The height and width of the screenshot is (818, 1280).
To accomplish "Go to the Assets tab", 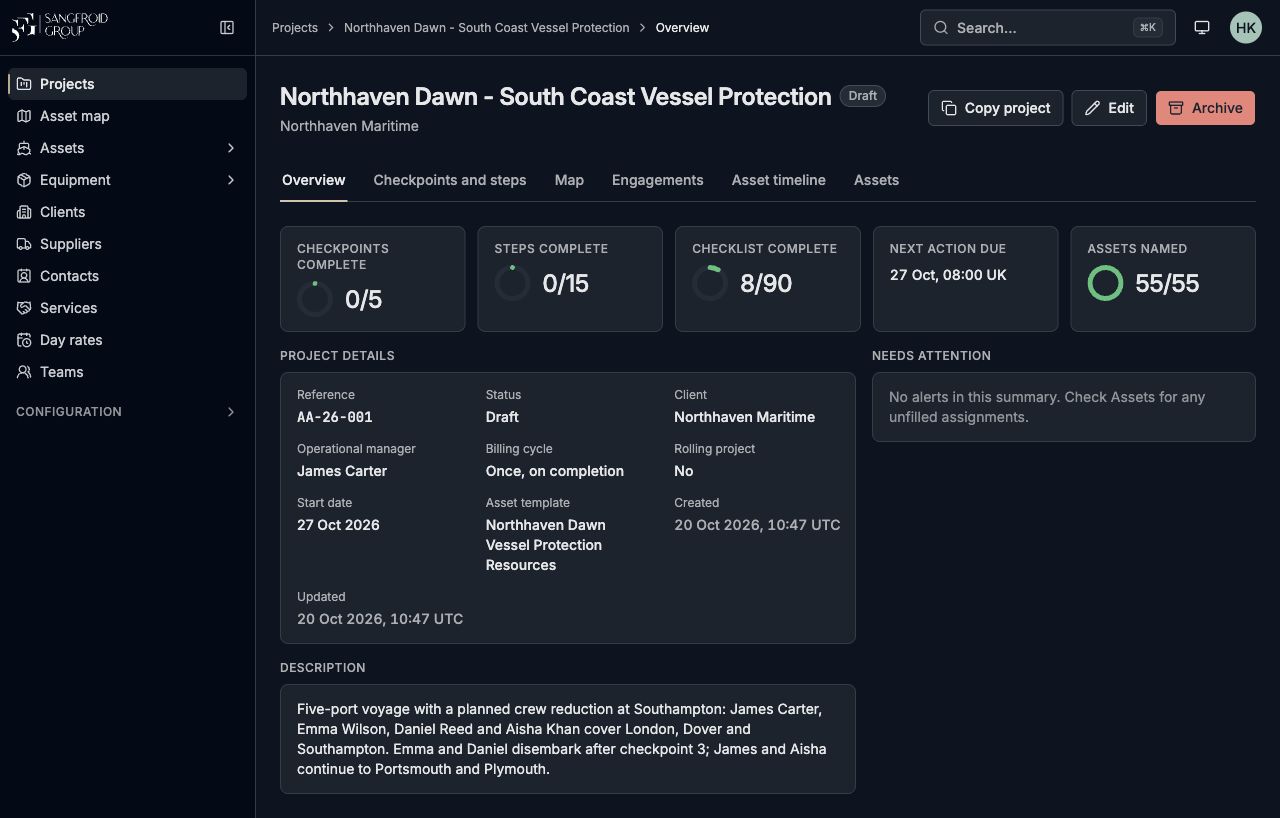I will click(x=876, y=180).
